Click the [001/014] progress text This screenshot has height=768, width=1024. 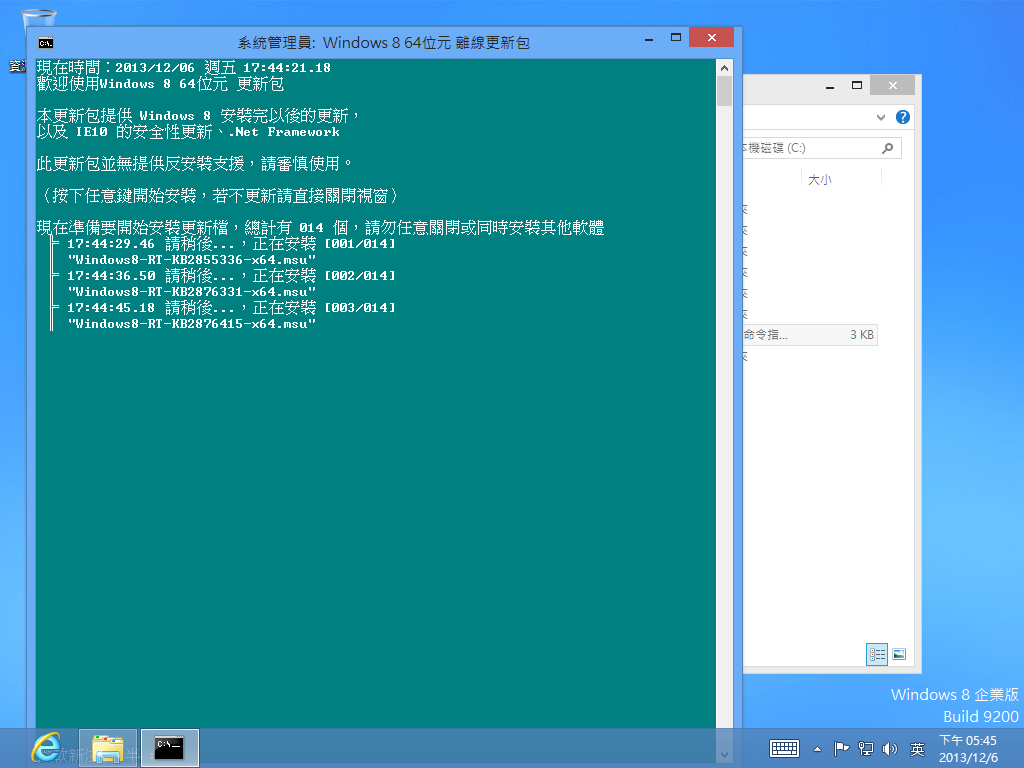click(x=360, y=244)
